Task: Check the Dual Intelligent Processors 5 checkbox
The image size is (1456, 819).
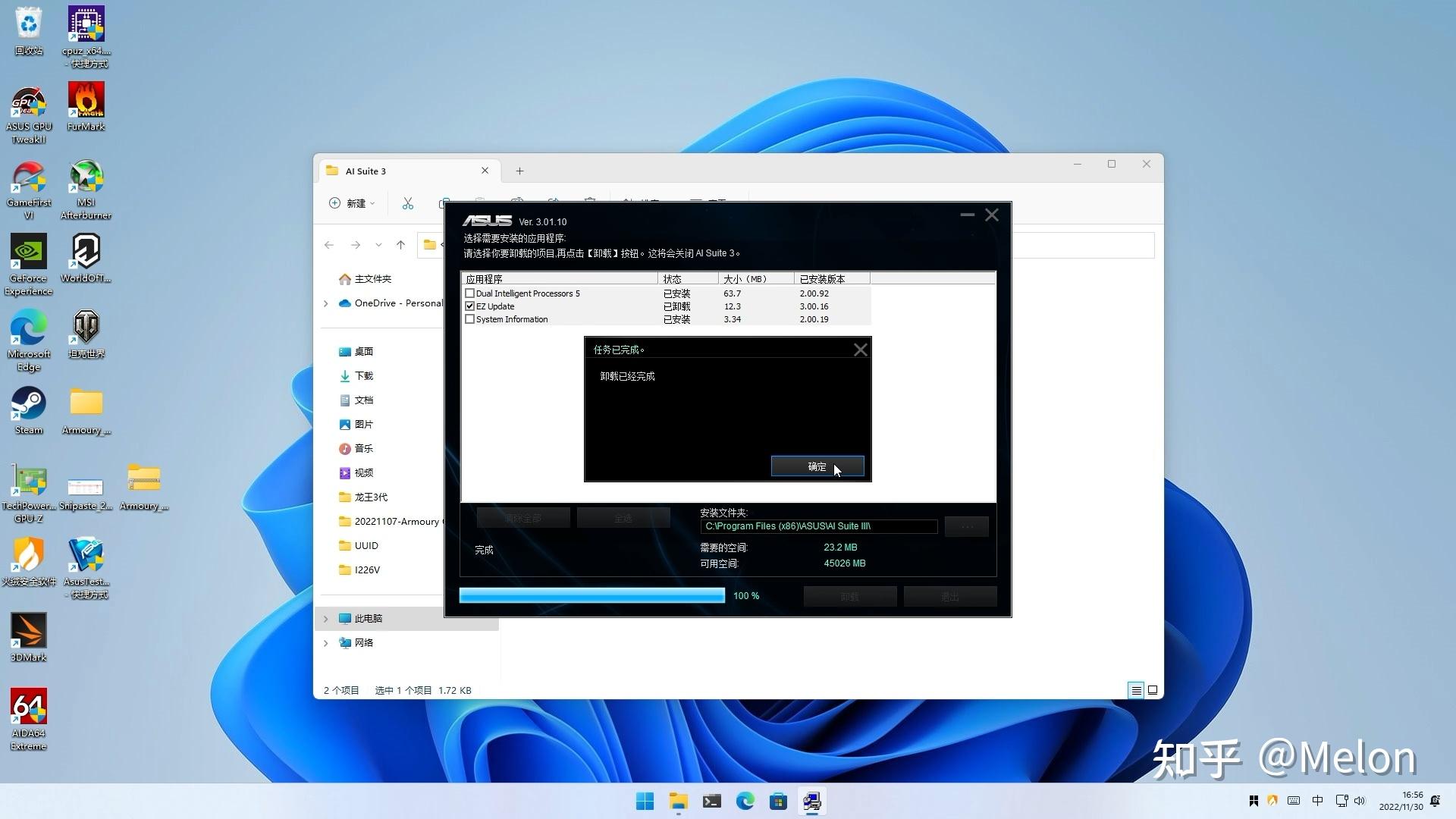Action: click(x=470, y=293)
